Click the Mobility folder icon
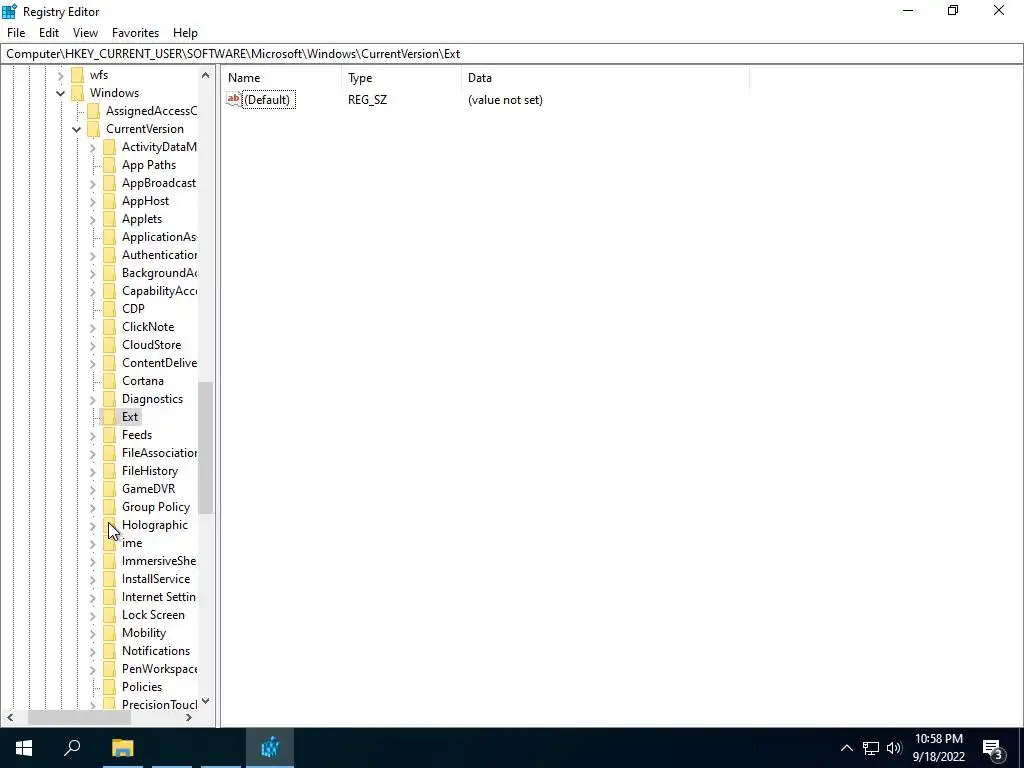The height and width of the screenshot is (768, 1024). click(x=110, y=633)
